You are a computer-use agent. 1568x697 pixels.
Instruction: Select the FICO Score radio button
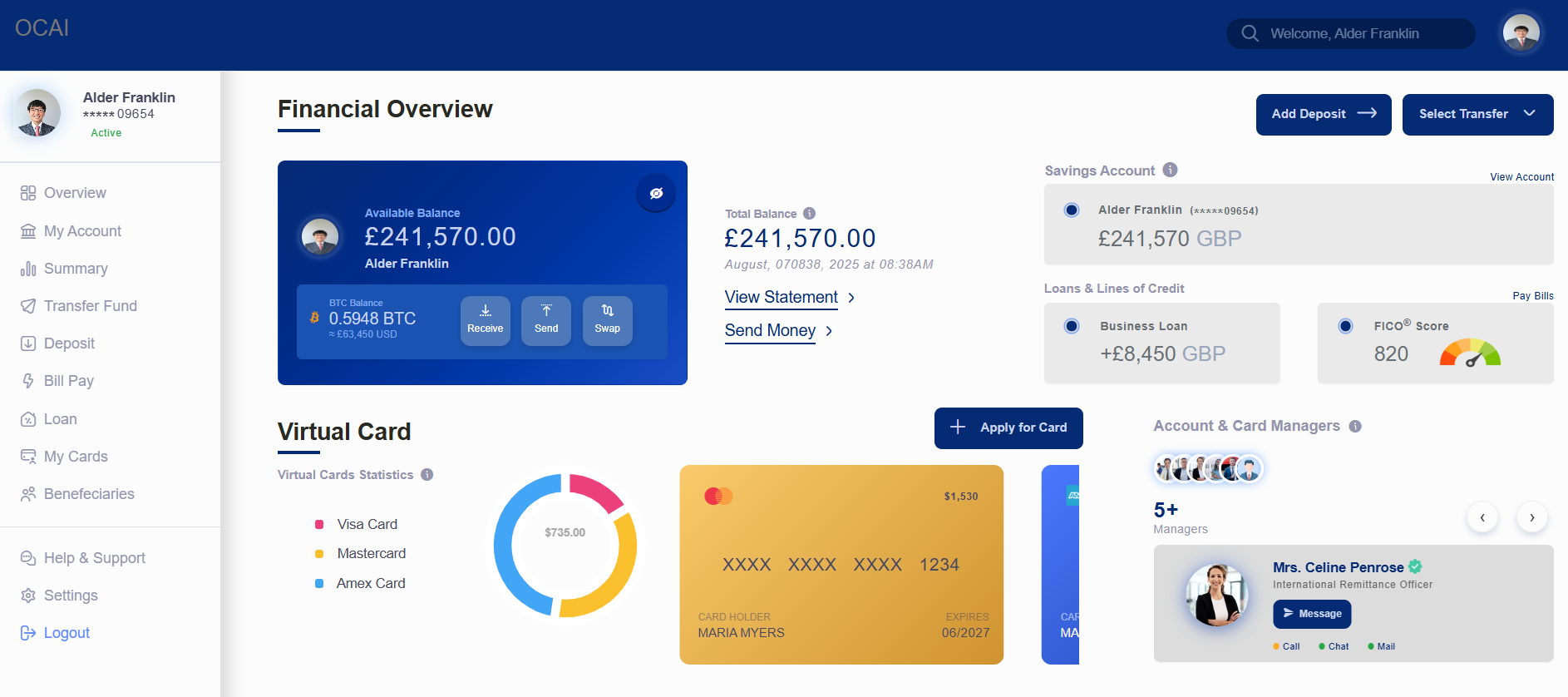[x=1345, y=326]
